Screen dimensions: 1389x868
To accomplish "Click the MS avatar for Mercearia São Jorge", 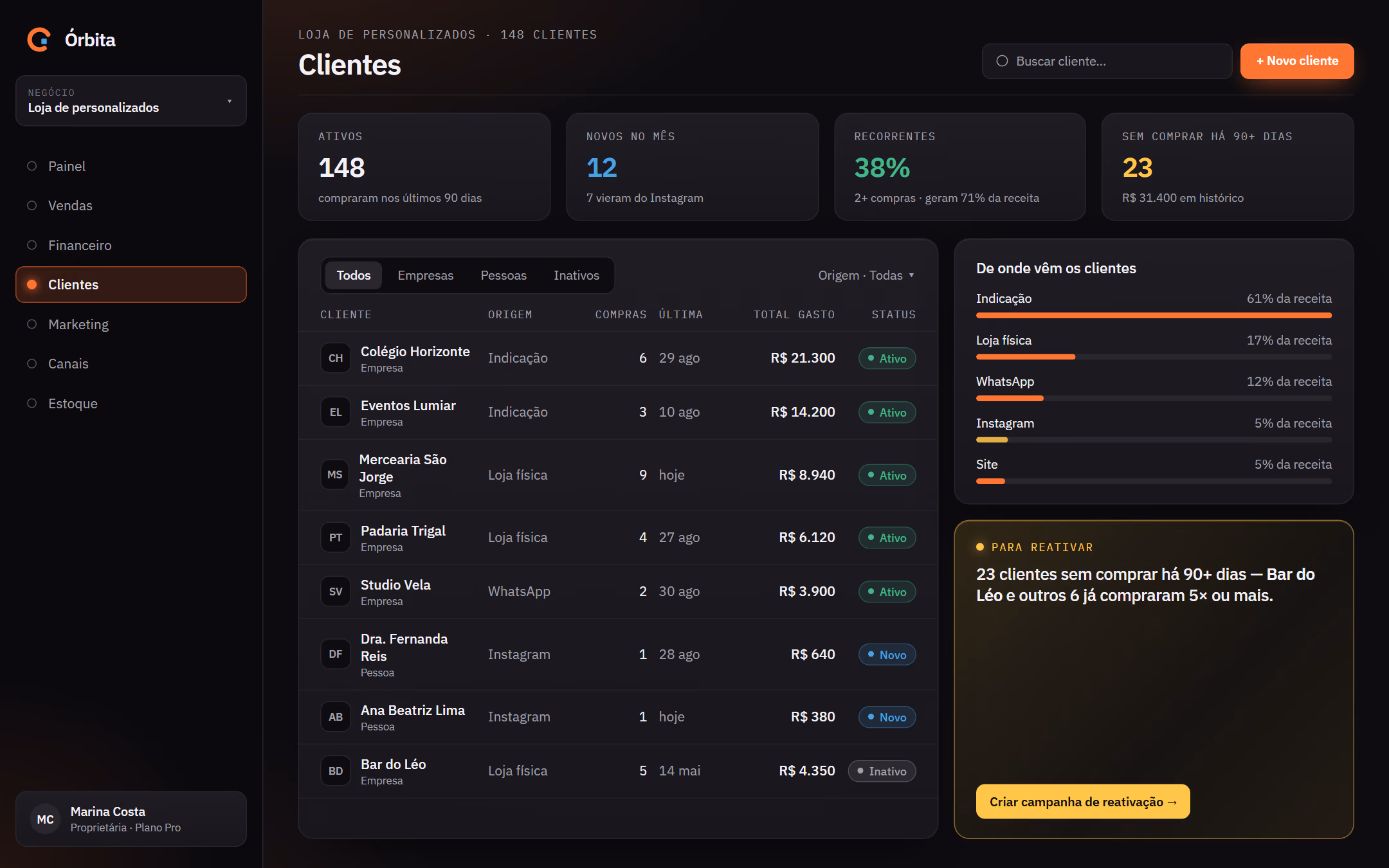I will click(335, 475).
